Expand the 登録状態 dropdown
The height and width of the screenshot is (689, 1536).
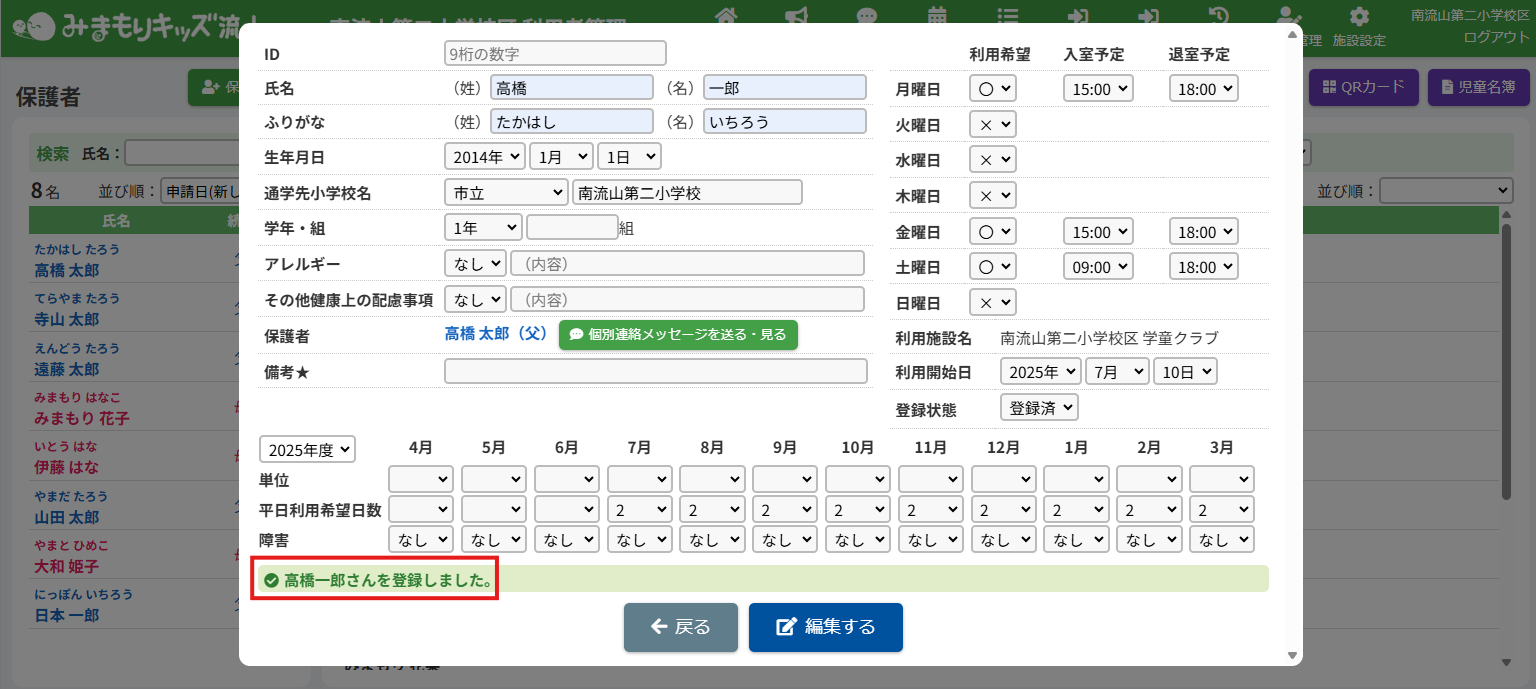pyautogui.click(x=1039, y=408)
